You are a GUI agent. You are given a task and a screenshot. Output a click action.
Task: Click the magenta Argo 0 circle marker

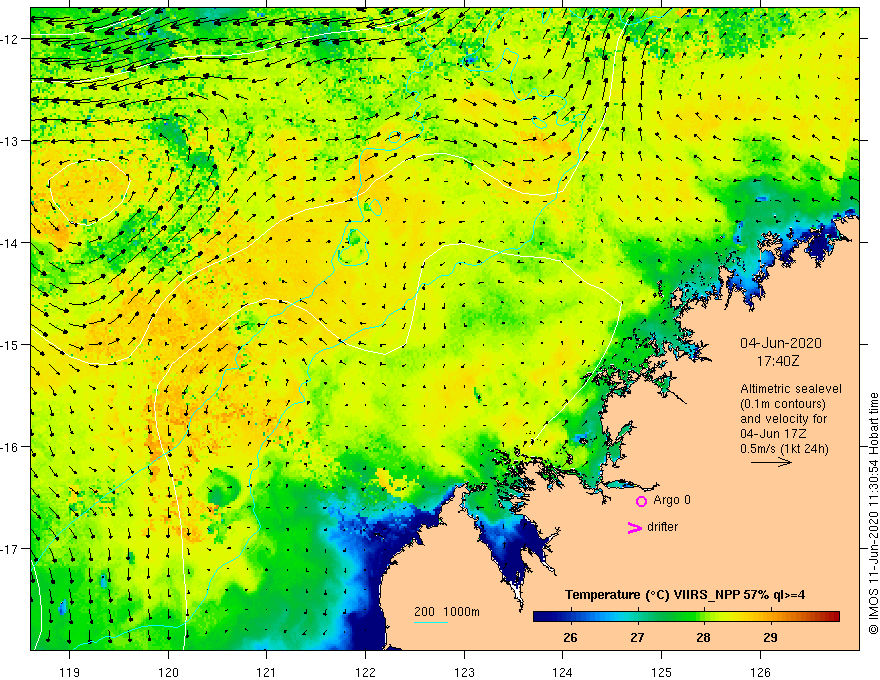click(641, 501)
